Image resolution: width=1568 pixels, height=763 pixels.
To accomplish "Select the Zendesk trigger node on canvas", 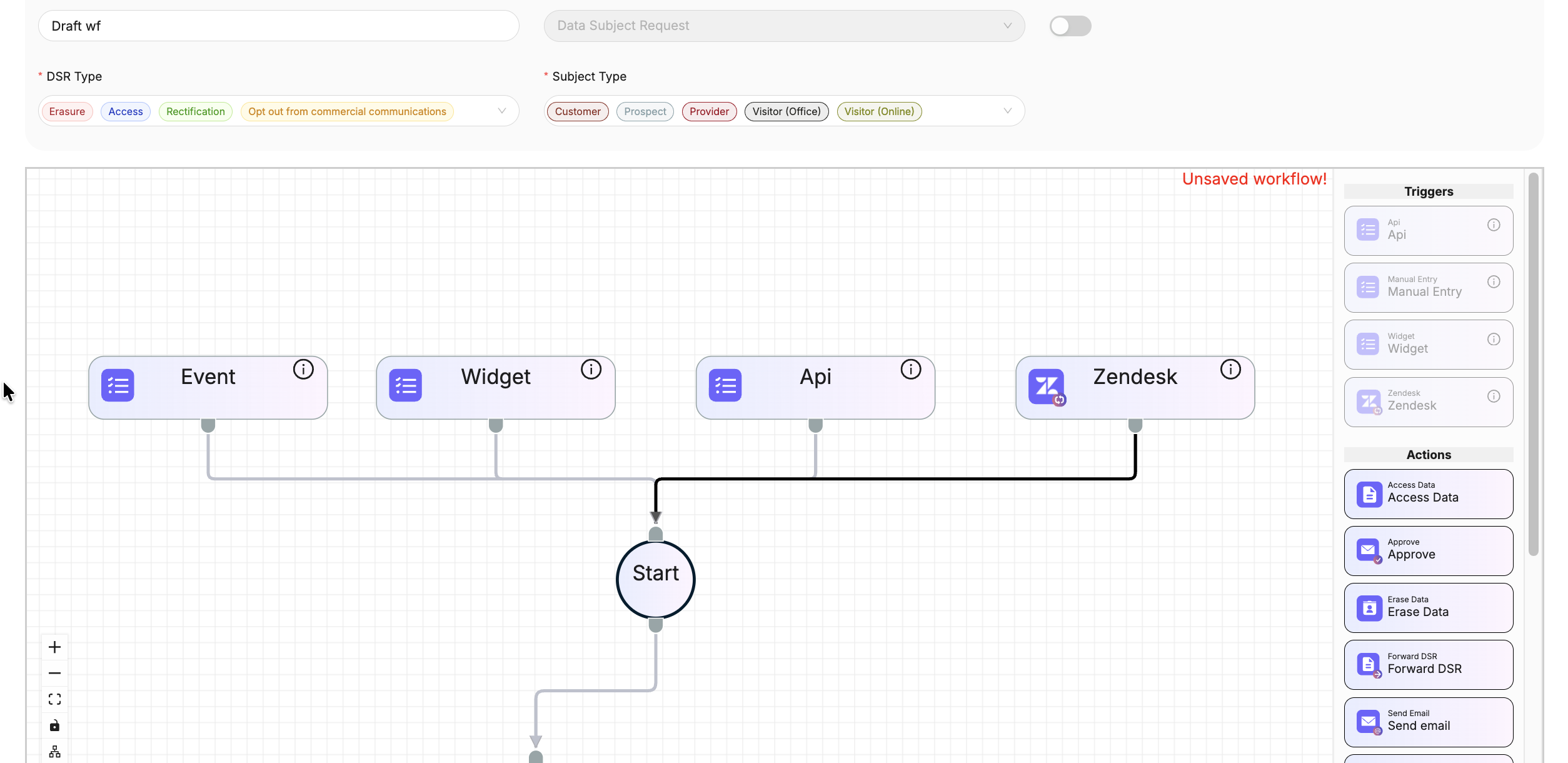I will (1135, 388).
